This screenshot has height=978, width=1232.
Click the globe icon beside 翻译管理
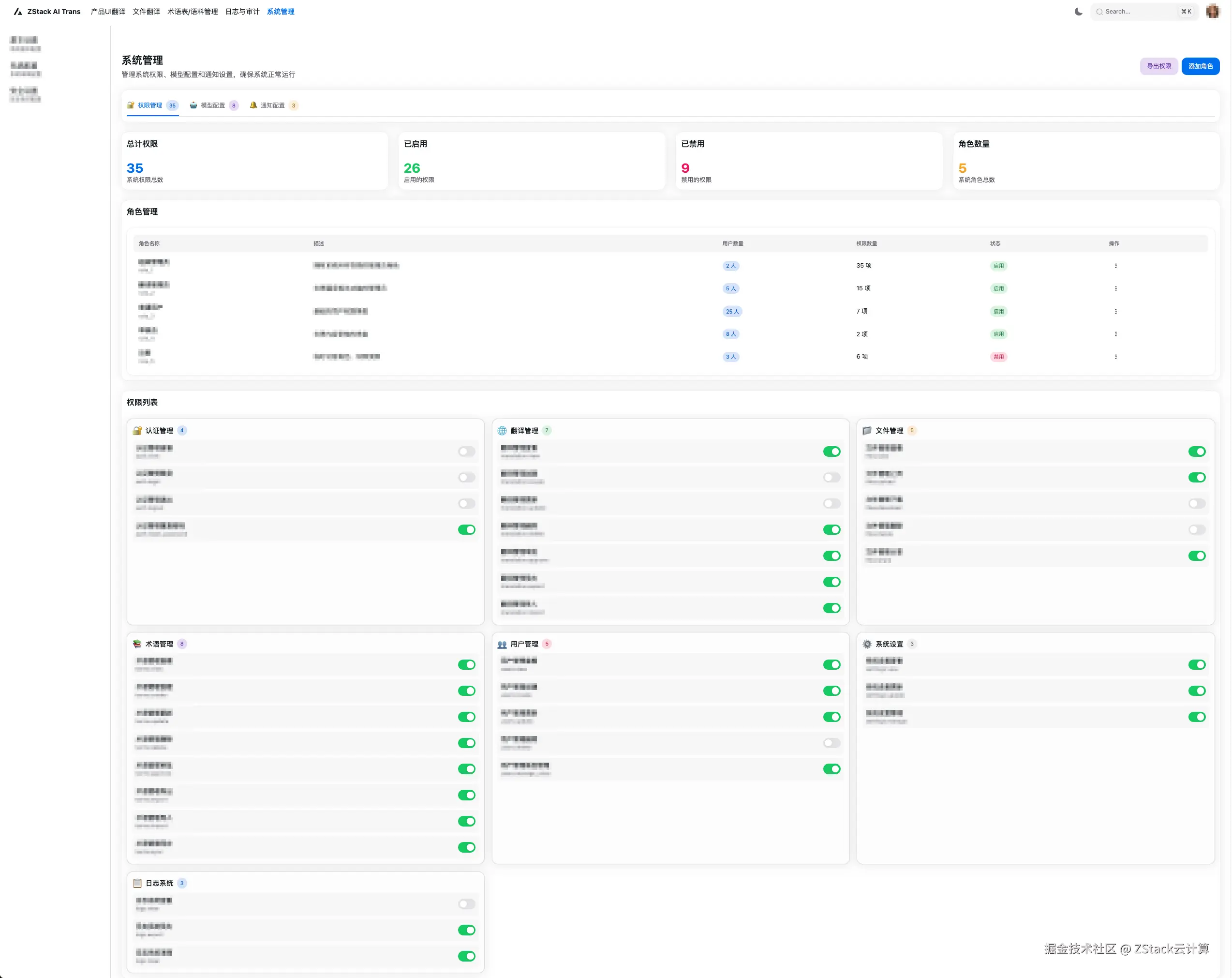pos(502,430)
